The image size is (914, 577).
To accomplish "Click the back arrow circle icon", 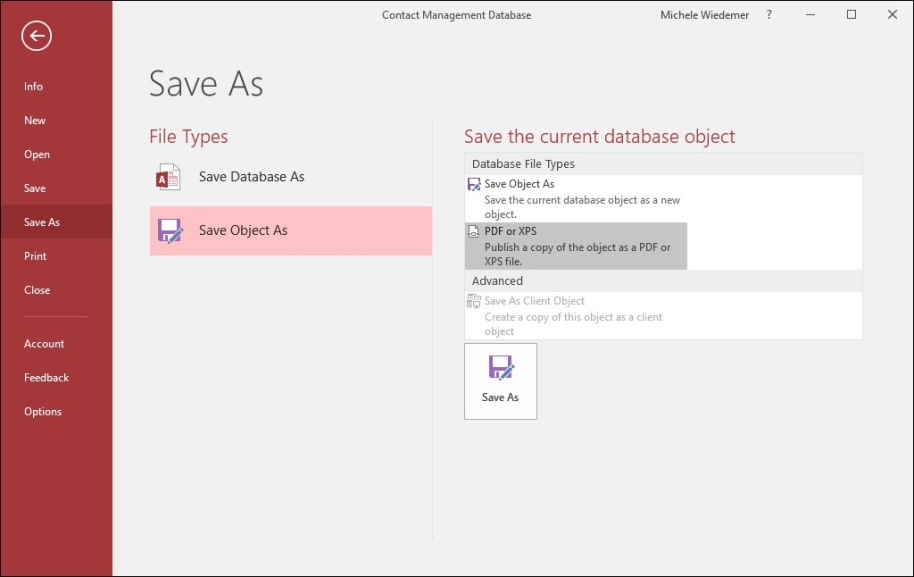I will (x=37, y=36).
